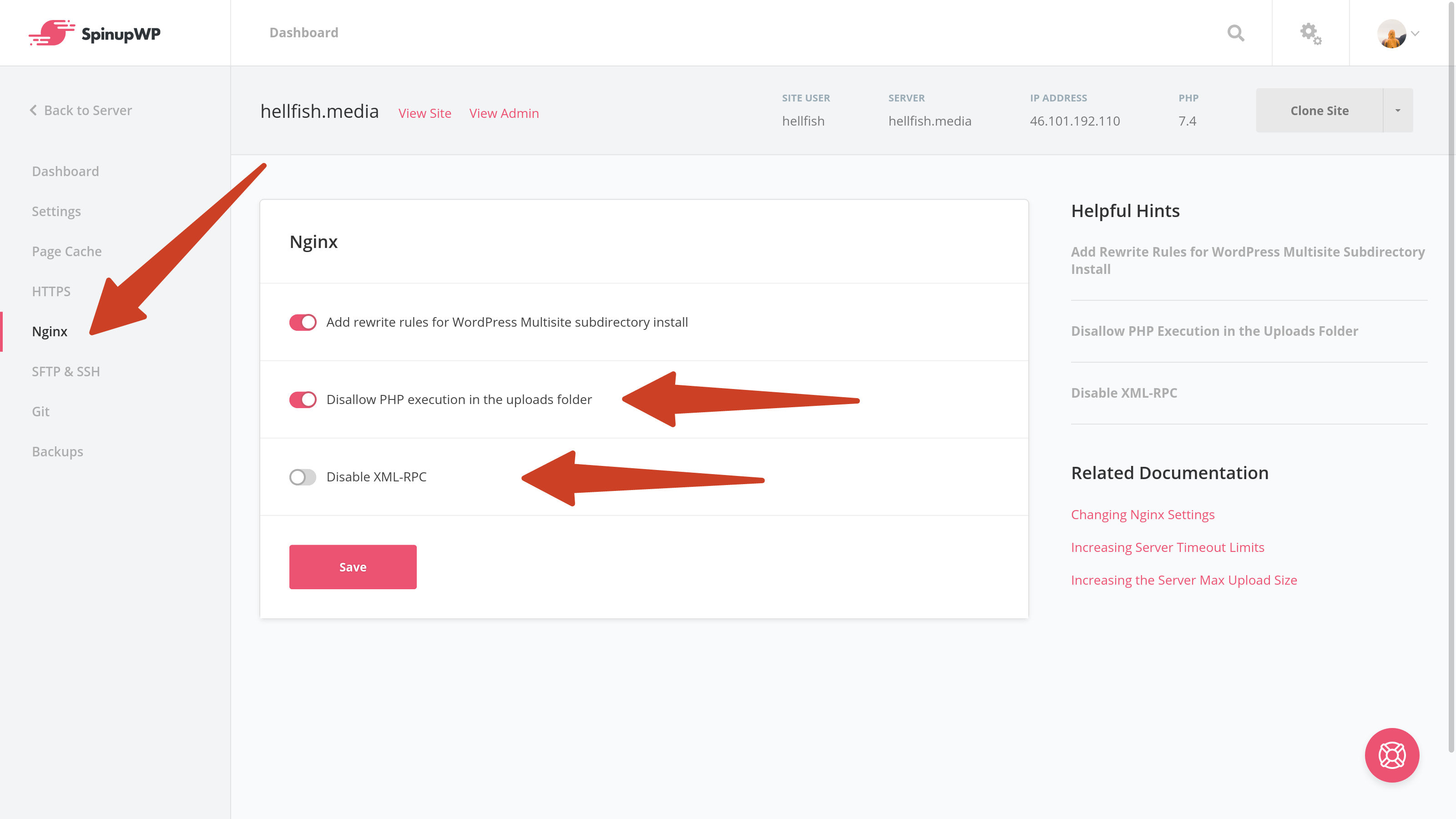Click the IP address 46.101.192.110
The width and height of the screenshot is (1456, 819).
1074,121
